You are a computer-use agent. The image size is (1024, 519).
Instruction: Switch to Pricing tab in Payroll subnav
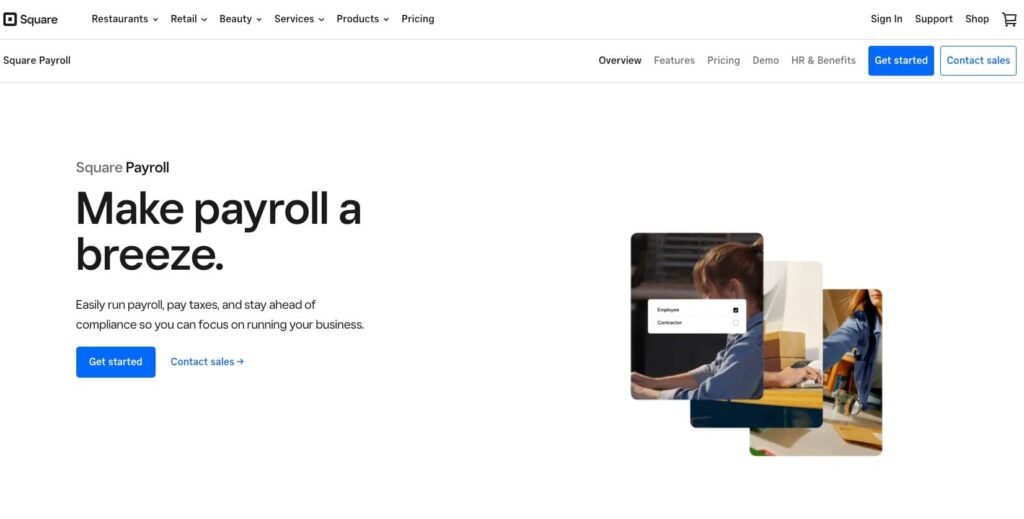coord(724,60)
